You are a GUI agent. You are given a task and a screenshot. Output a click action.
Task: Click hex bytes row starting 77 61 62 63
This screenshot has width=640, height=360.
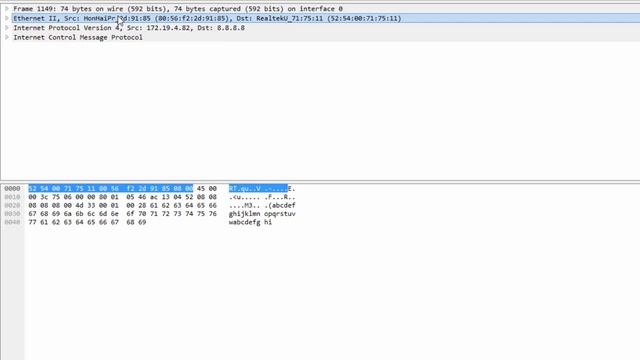pos(87,222)
